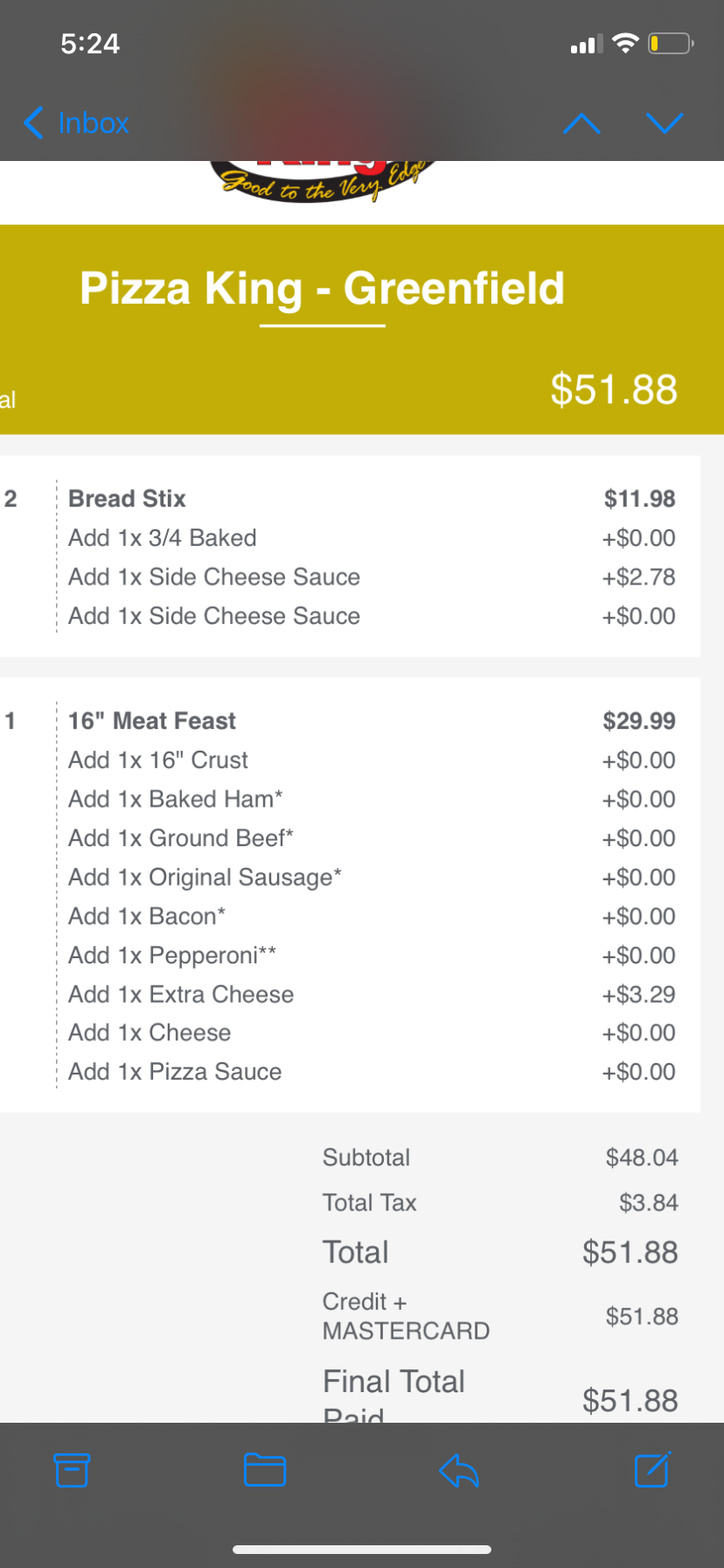Tap the Inbox back link text

click(x=94, y=123)
